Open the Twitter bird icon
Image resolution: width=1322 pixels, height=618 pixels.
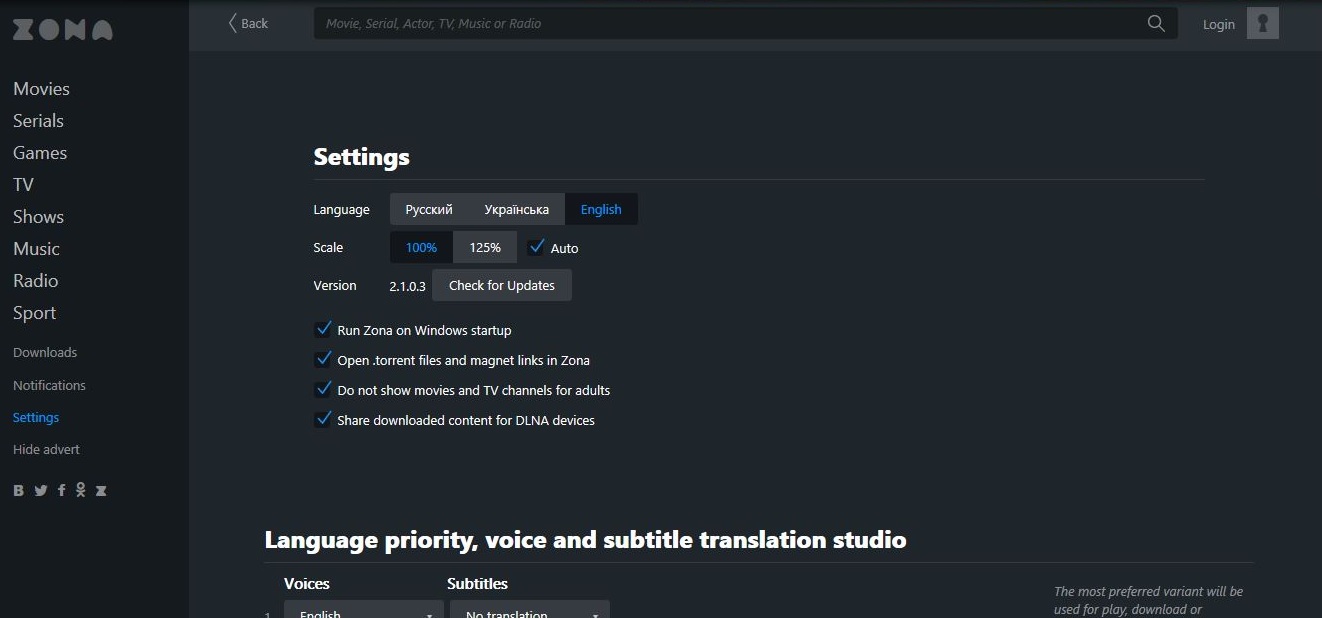click(41, 490)
